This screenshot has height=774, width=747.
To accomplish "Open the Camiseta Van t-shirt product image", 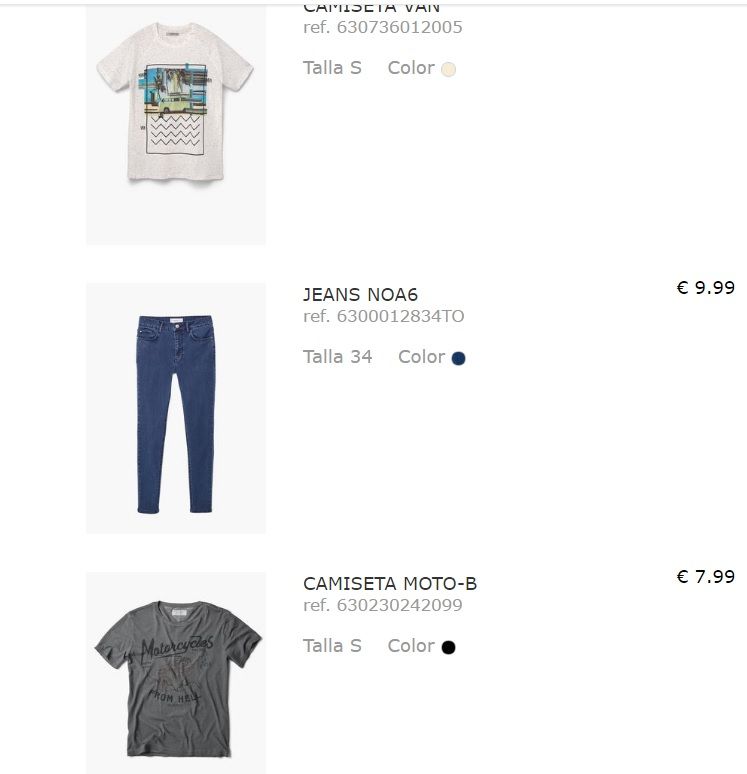I will coord(176,125).
